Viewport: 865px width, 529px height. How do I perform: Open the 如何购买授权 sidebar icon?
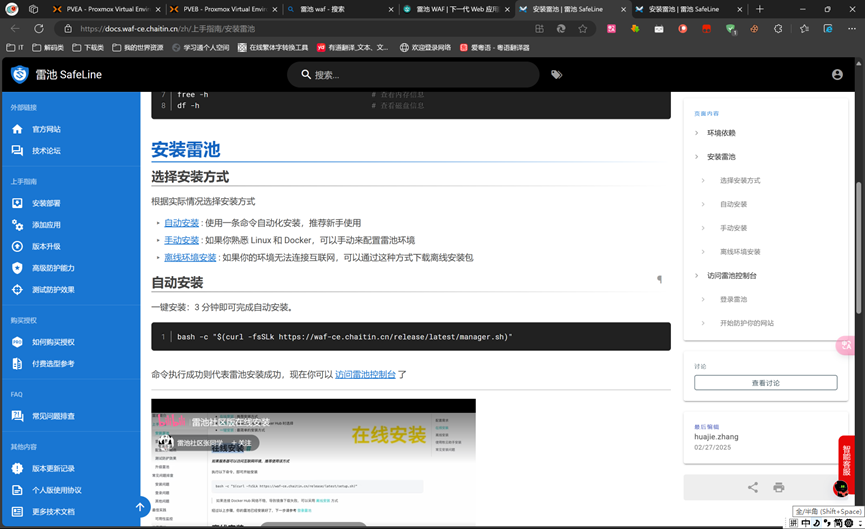(17, 342)
